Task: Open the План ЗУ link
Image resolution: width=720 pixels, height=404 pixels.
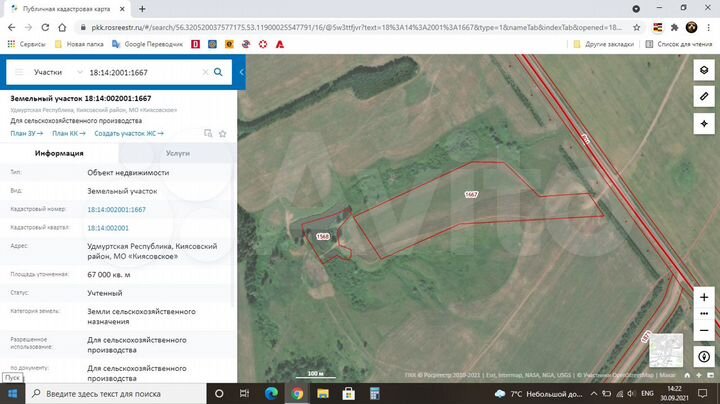Action: click(27, 133)
